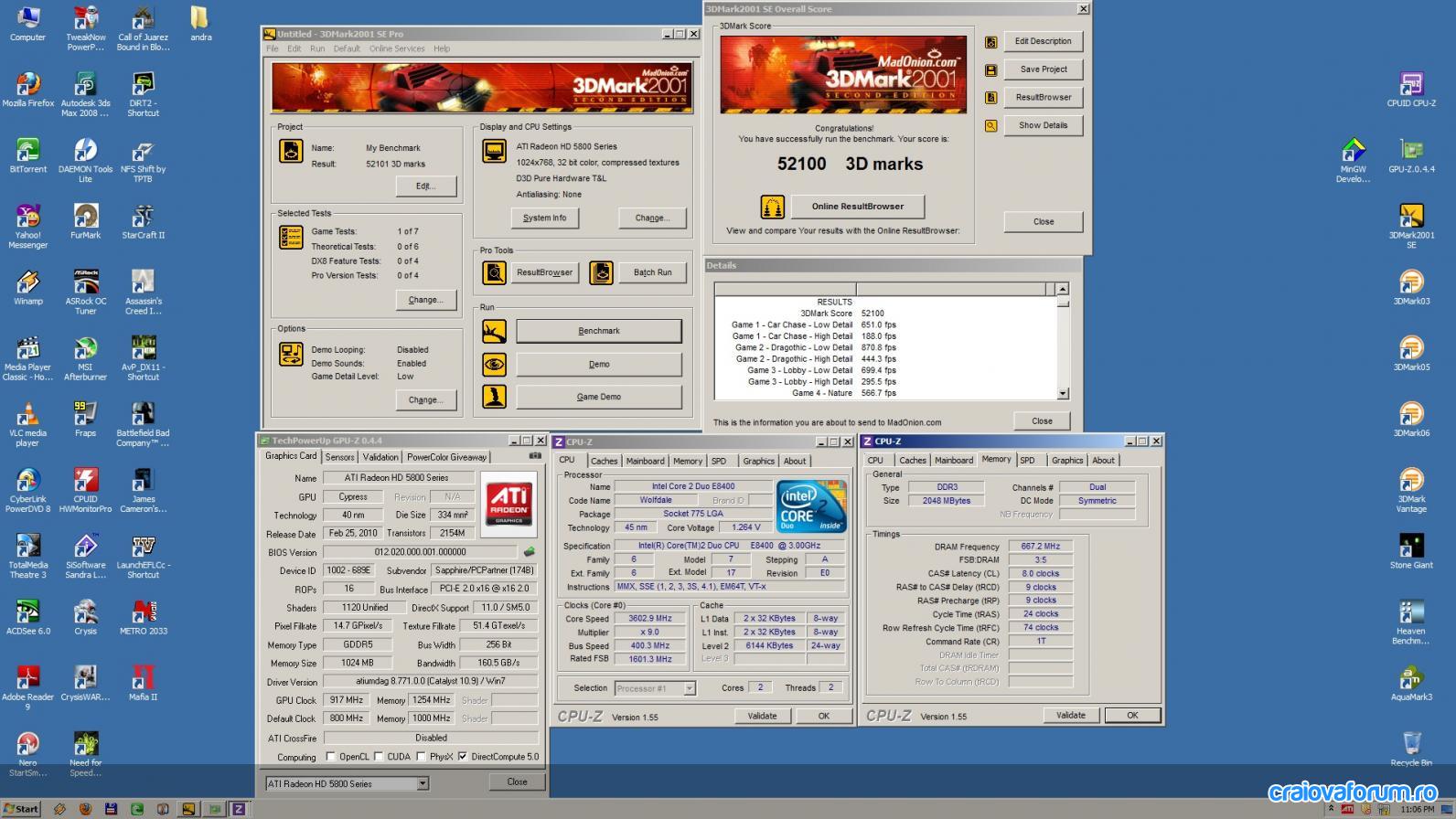The height and width of the screenshot is (819, 1456).
Task: Open 3DMark Vantage desktop icon
Action: pyautogui.click(x=1411, y=490)
